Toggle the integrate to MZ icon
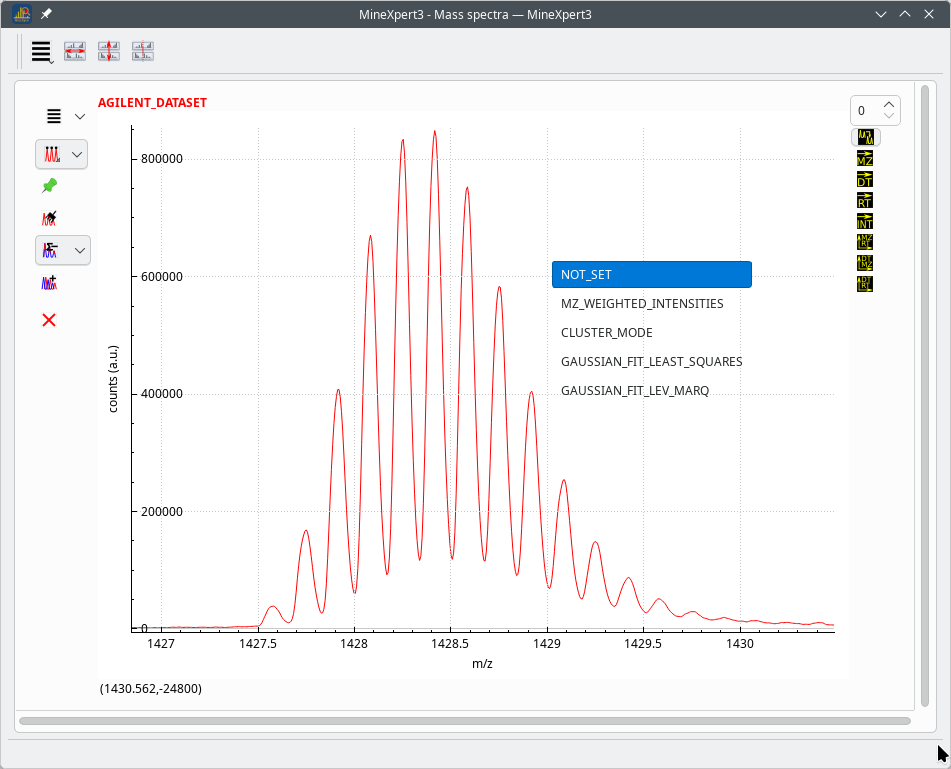The image size is (951, 769). point(865,158)
